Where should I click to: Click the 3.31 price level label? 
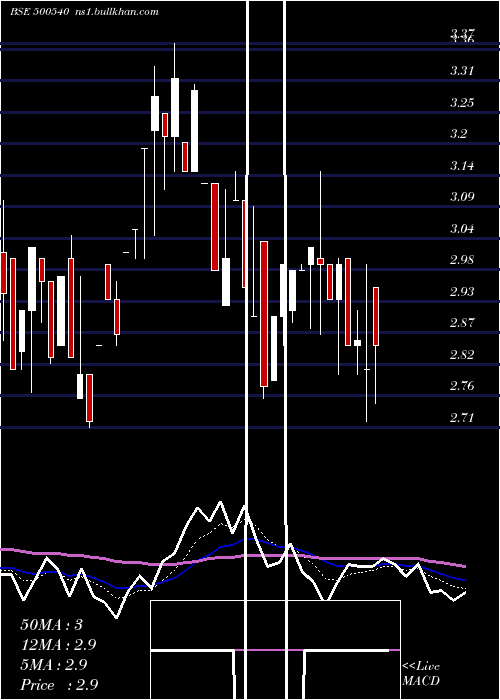[x=462, y=71]
